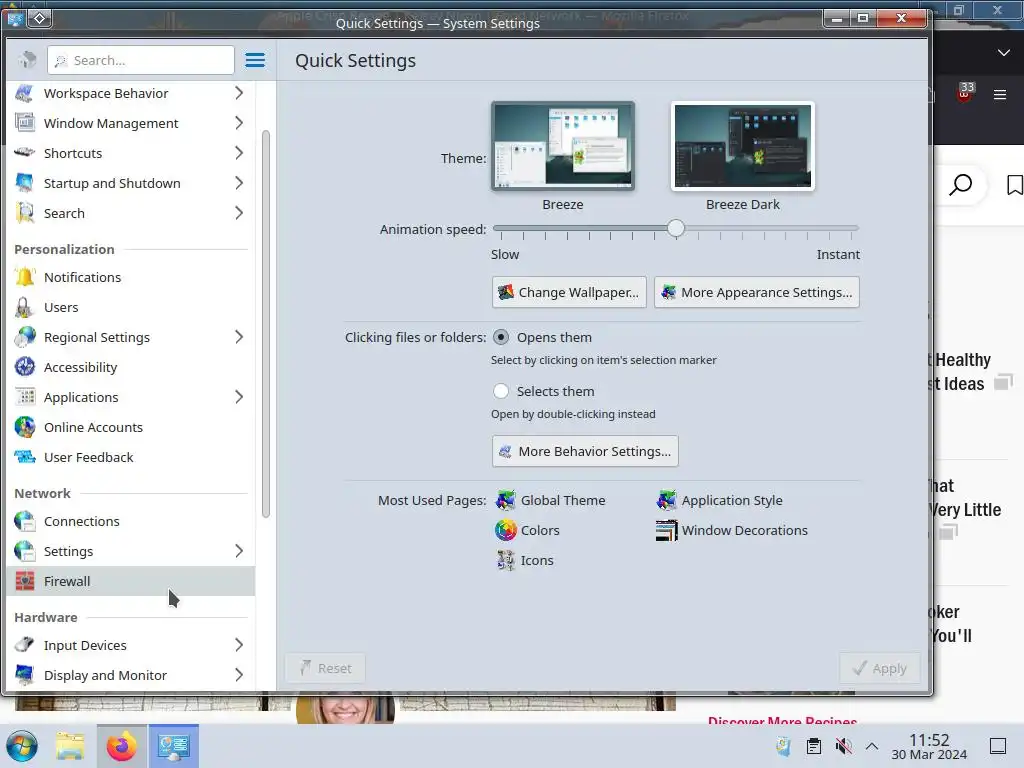Click the Change Wallpaper button
Viewport: 1024px width, 768px height.
point(569,292)
